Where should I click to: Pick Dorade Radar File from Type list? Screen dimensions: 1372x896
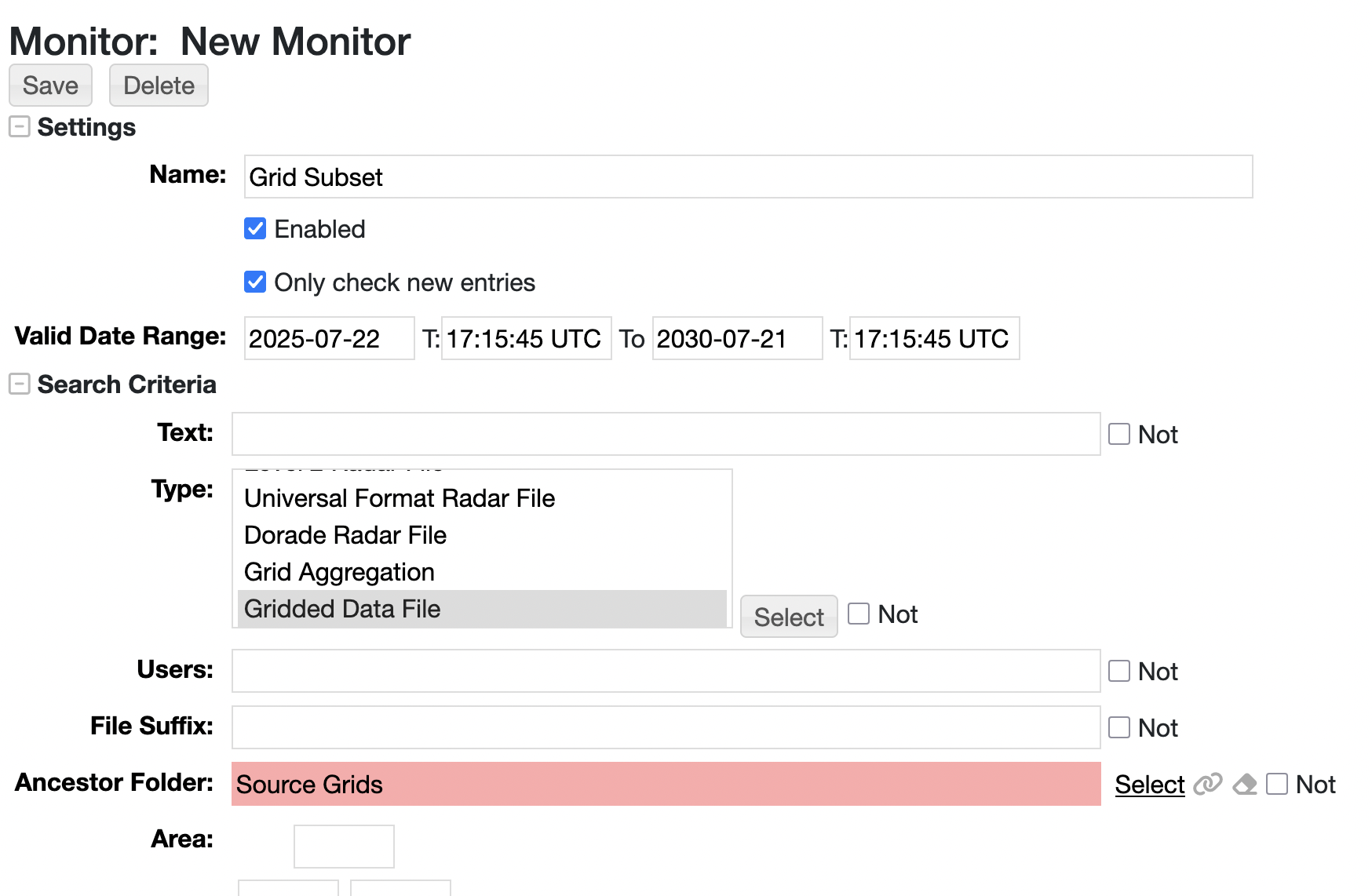[x=345, y=535]
